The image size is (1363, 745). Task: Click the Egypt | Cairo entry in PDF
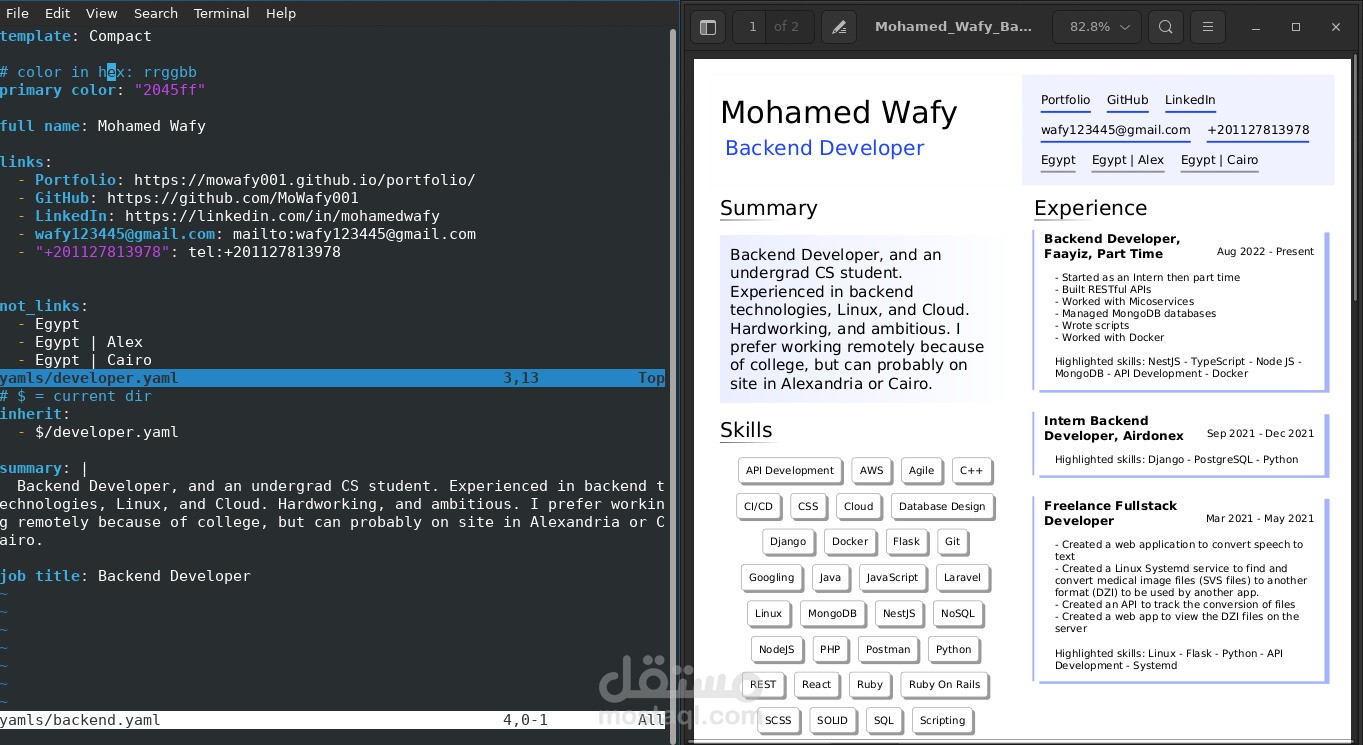pos(1219,160)
